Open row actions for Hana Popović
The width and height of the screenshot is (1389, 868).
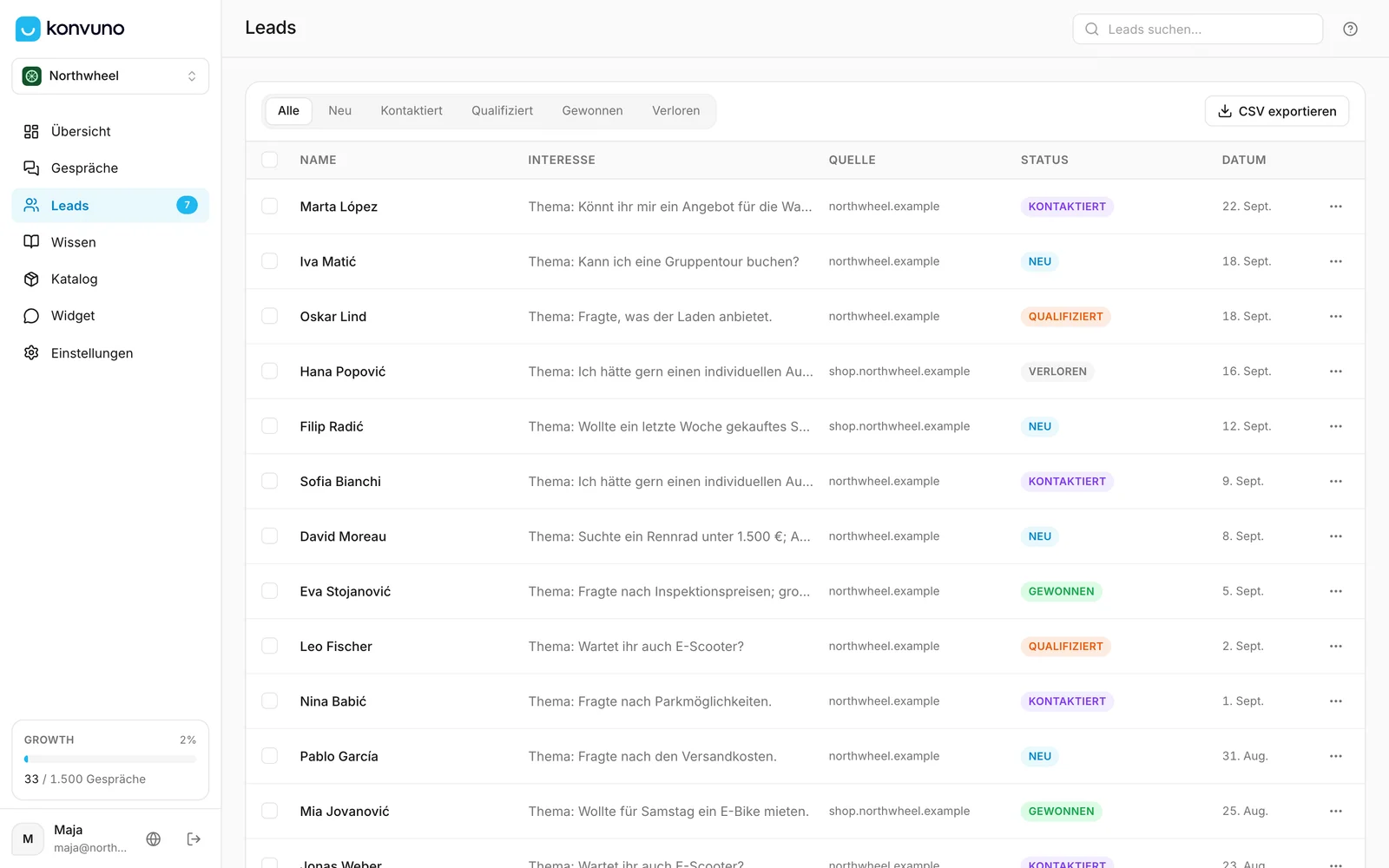[x=1335, y=372]
